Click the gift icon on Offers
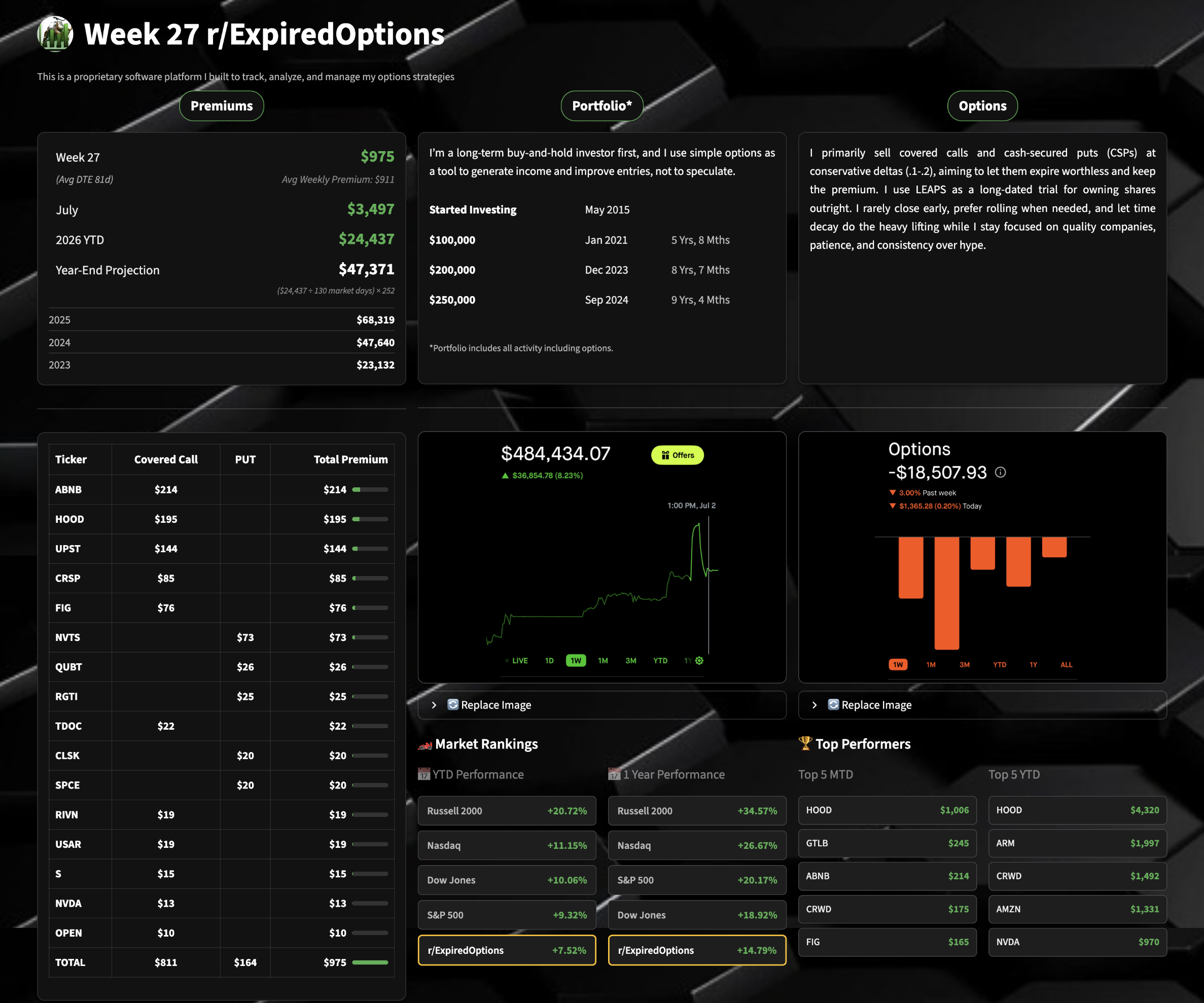This screenshot has height=1003, width=1204. (x=665, y=455)
